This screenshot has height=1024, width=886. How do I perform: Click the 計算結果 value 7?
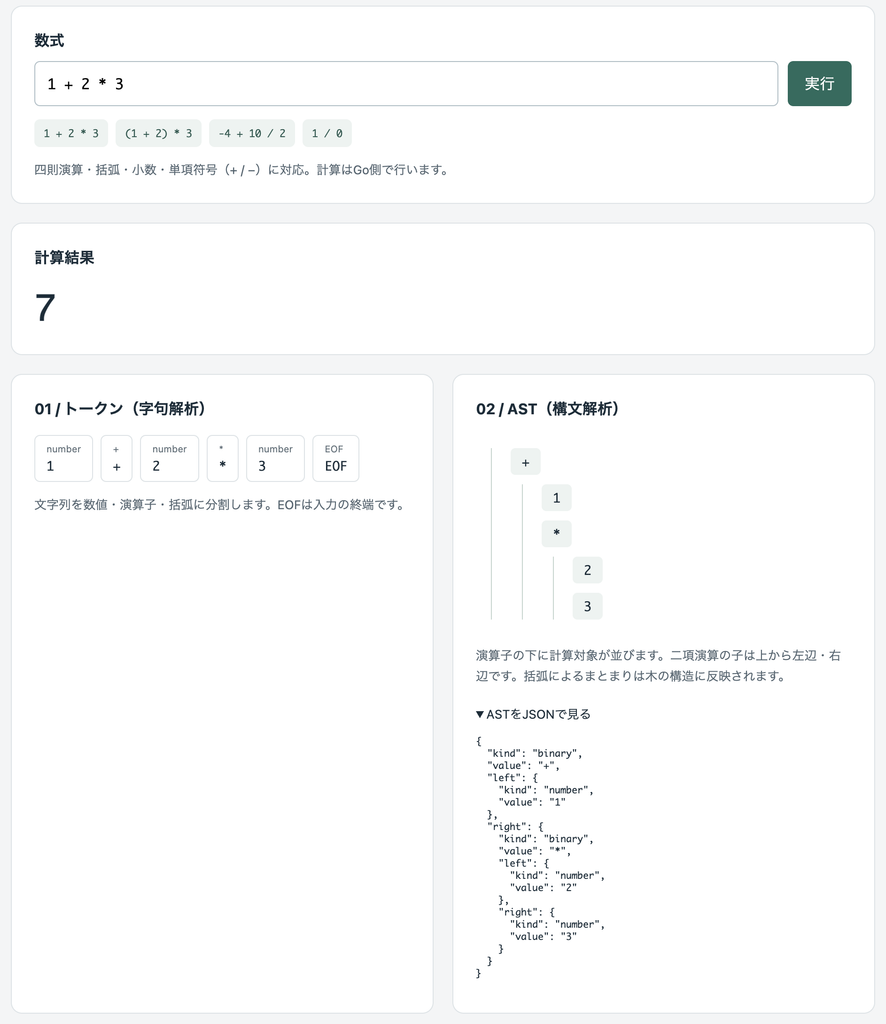(x=45, y=308)
